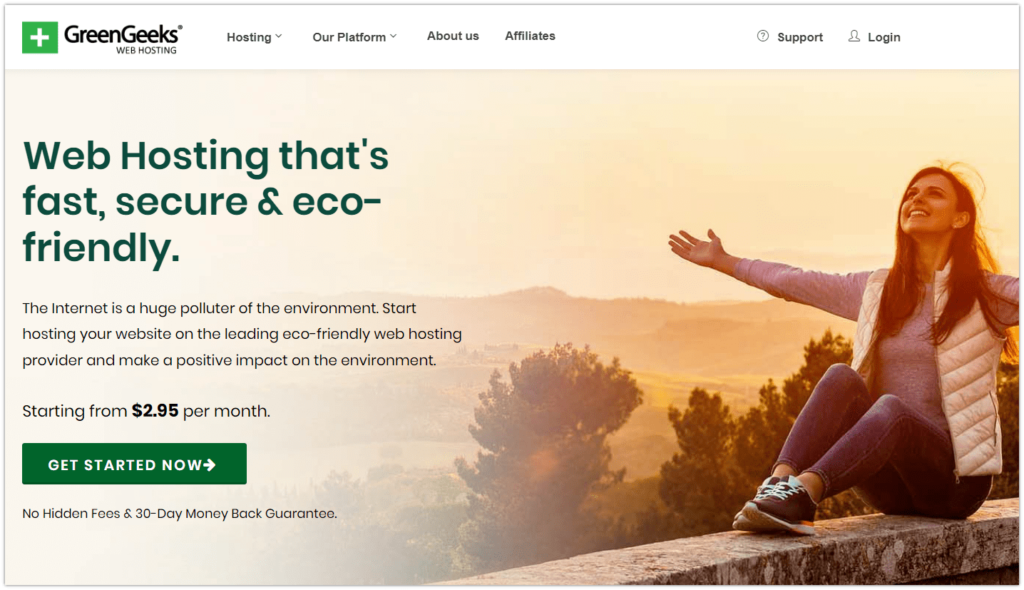Click the GET STARTED NOW button
This screenshot has height=590, width=1024.
pyautogui.click(x=135, y=464)
